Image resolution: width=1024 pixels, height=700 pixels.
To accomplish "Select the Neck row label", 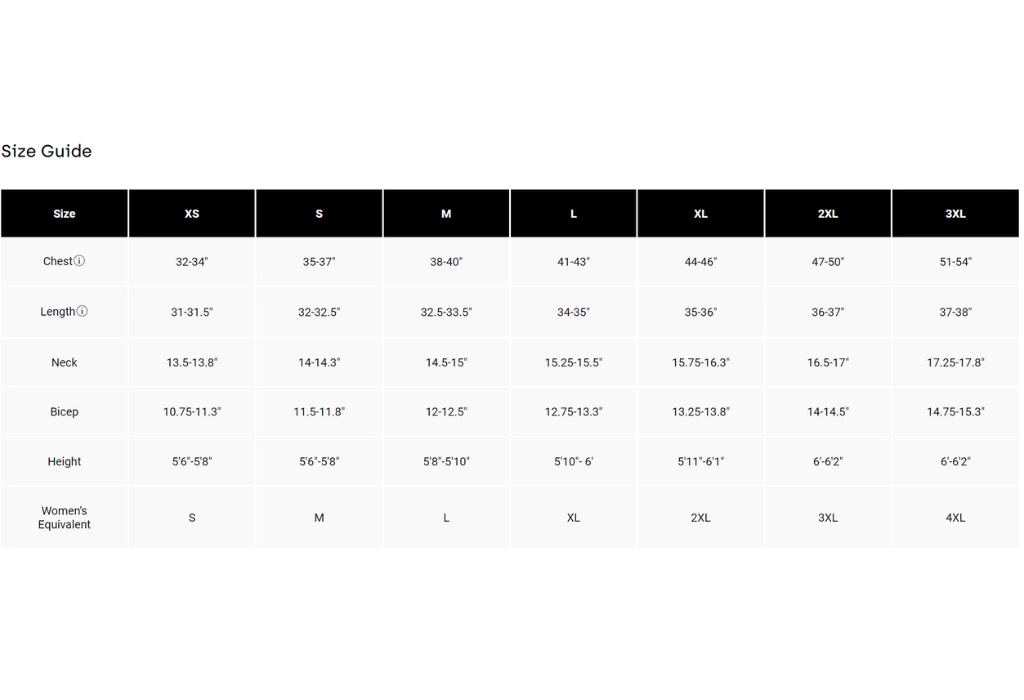I will pyautogui.click(x=64, y=362).
